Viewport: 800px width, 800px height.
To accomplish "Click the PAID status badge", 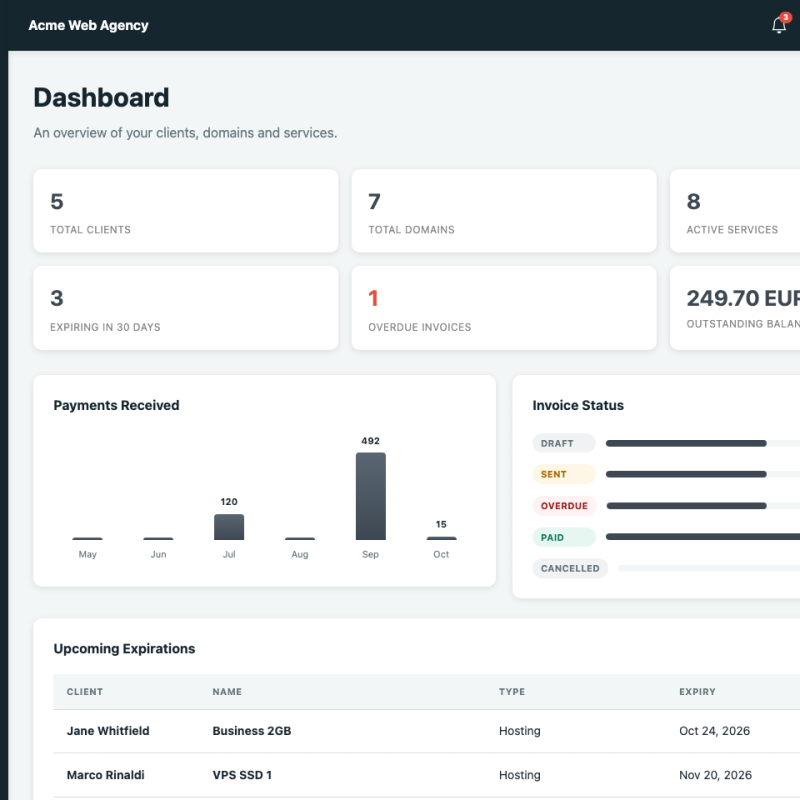I will point(564,537).
